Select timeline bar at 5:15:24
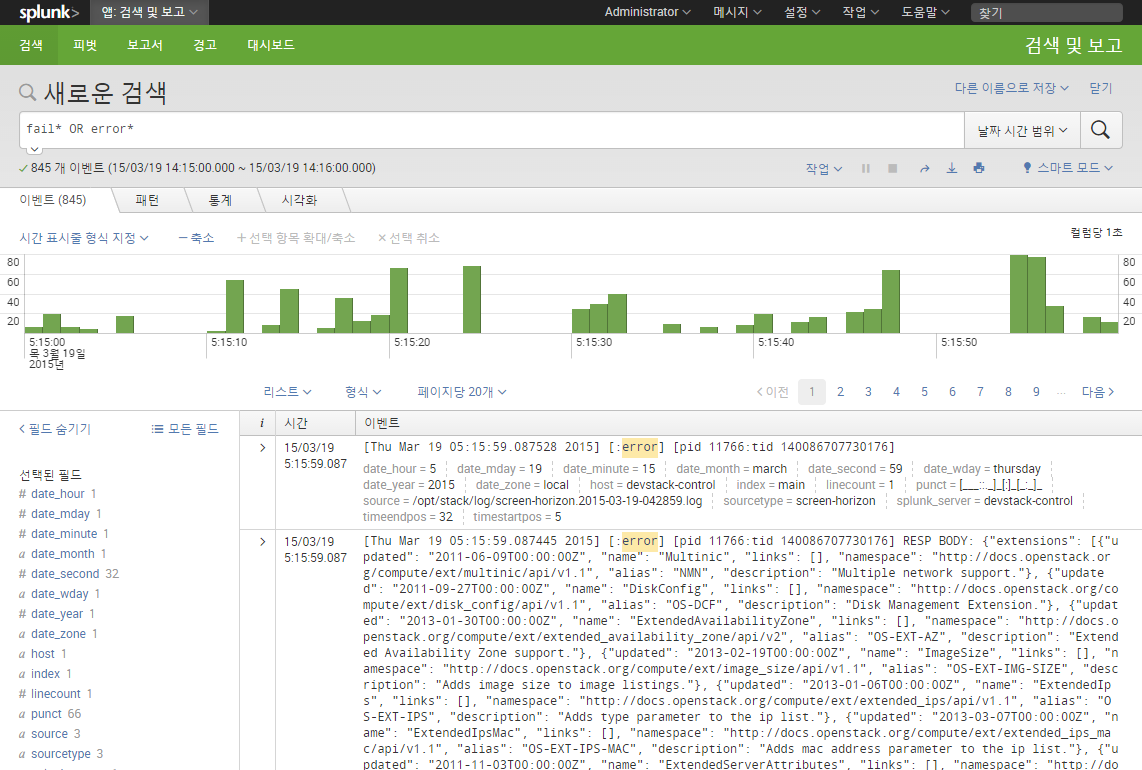 pos(471,299)
